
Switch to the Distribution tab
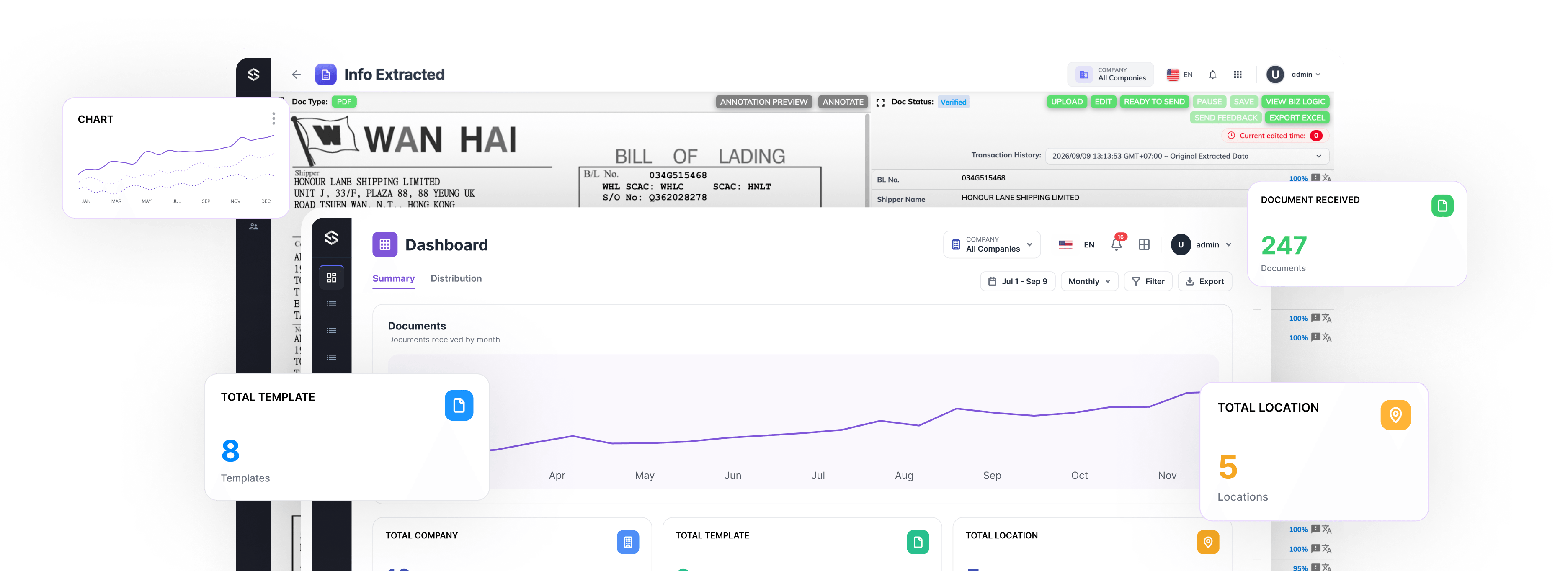(456, 278)
